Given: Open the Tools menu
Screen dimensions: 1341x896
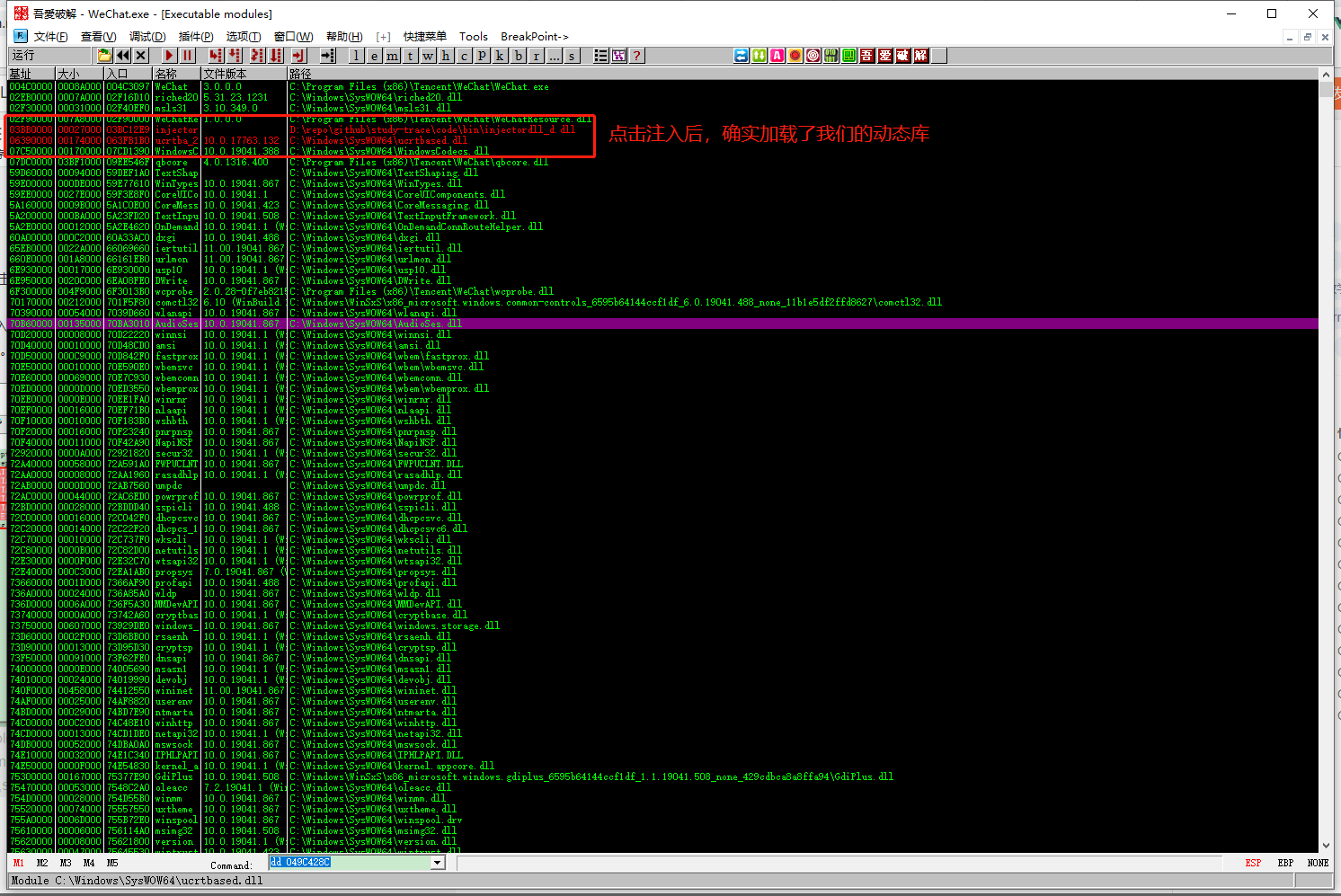Looking at the screenshot, I should coord(474,37).
